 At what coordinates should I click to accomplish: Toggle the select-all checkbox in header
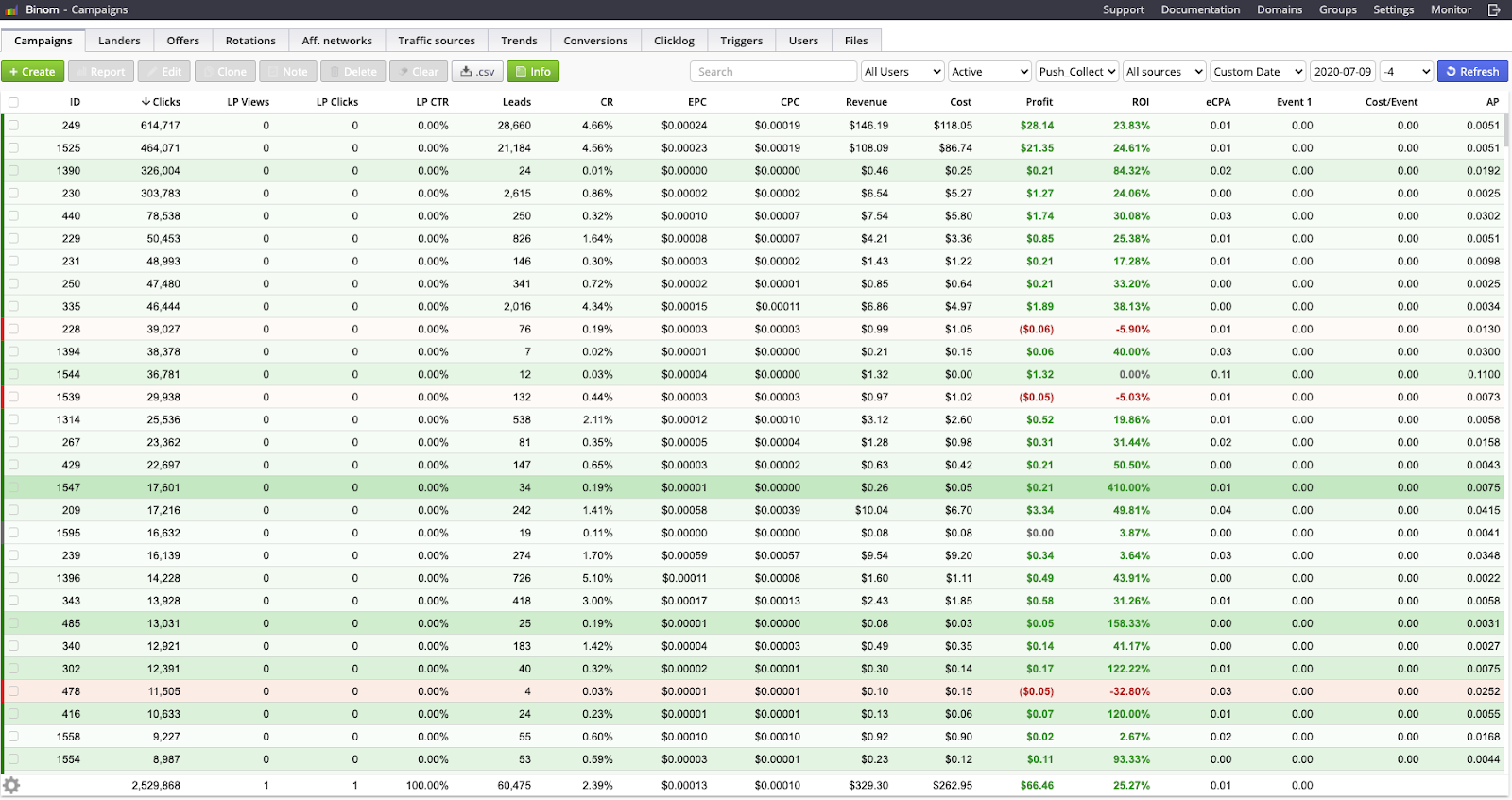[x=13, y=102]
